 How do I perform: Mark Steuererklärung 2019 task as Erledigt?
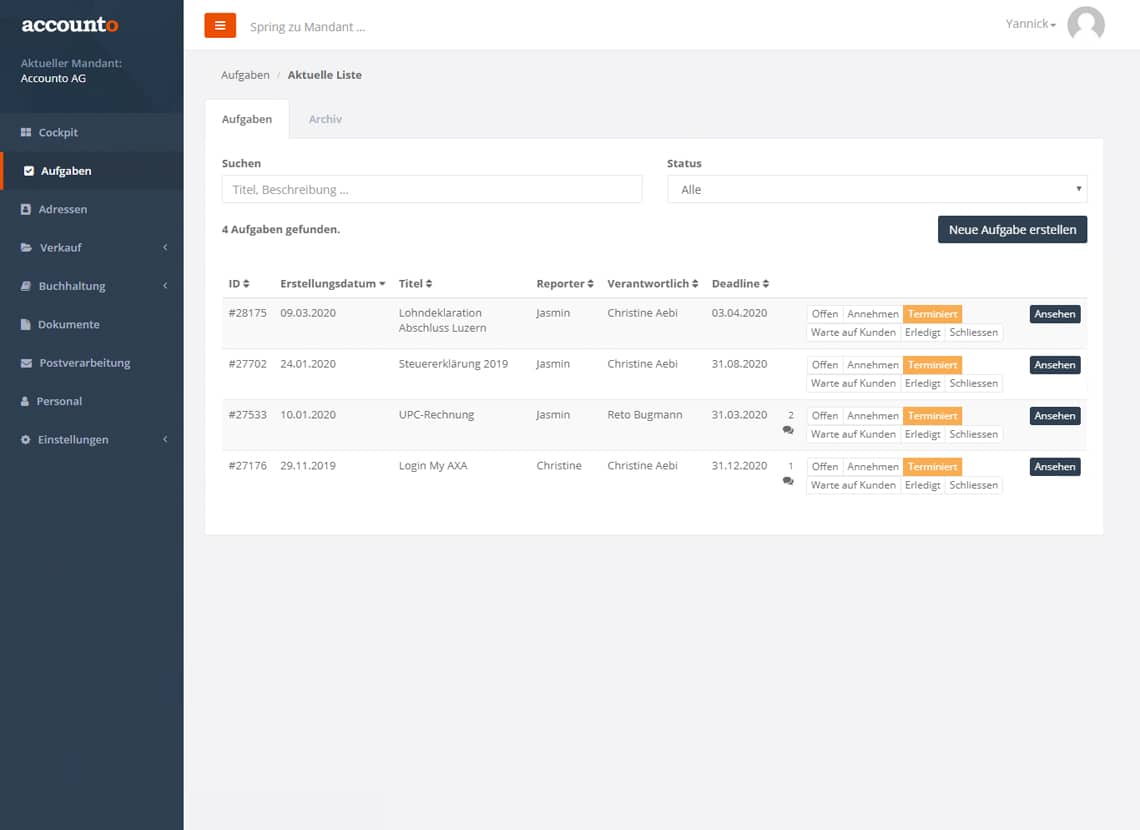pos(922,384)
